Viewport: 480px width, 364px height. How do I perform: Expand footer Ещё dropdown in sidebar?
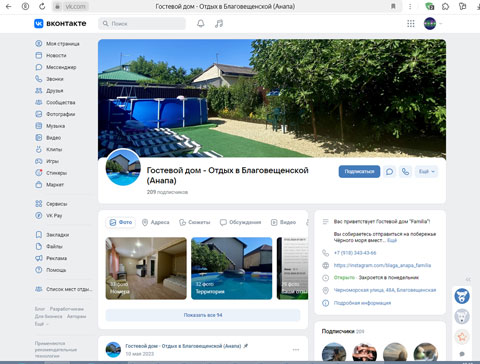click(x=42, y=323)
